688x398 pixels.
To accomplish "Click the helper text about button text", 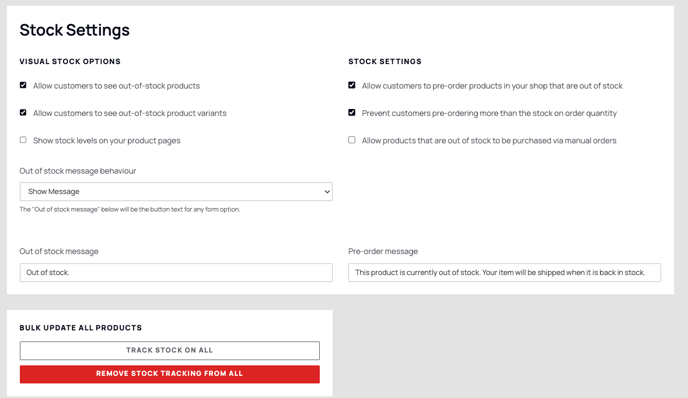I will [x=129, y=209].
